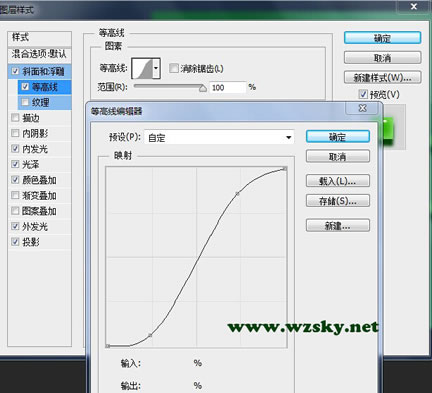This screenshot has height=393, width=432.
Task: Select the upper middle curve control point
Action: (237, 193)
